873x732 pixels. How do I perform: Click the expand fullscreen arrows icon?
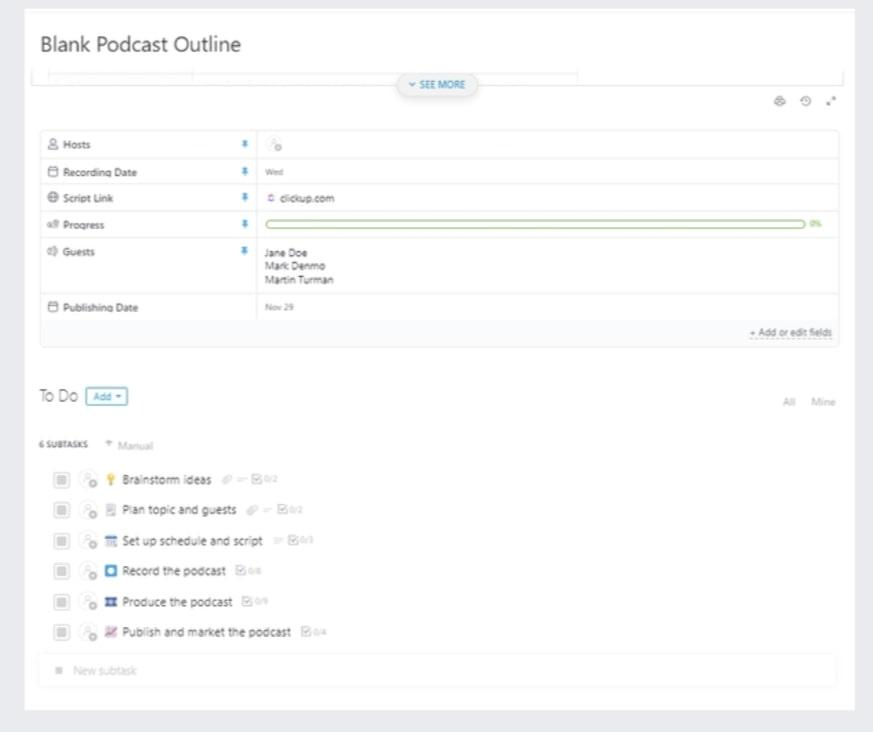(831, 101)
